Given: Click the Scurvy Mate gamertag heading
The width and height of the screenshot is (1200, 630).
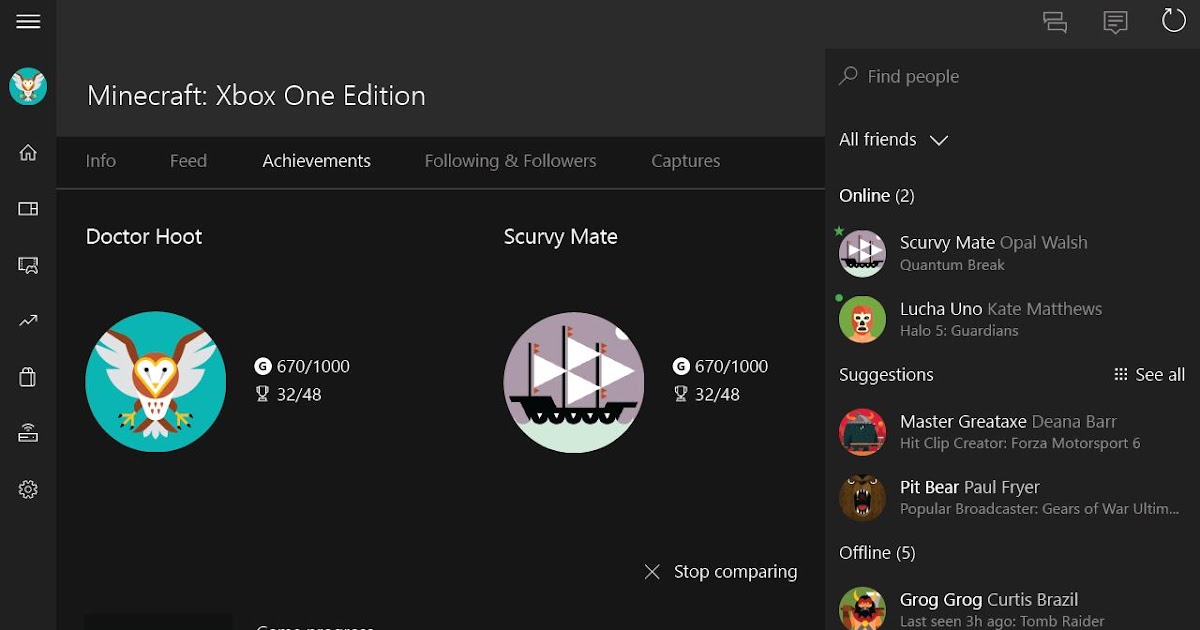Looking at the screenshot, I should click(561, 237).
